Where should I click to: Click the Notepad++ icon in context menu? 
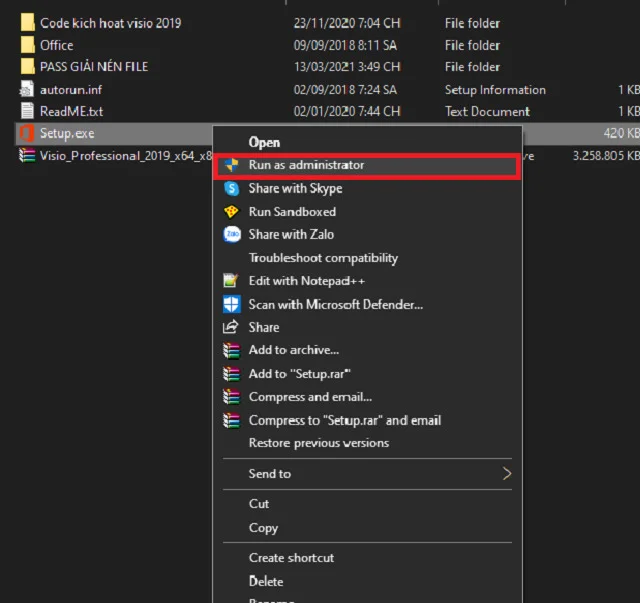click(x=231, y=280)
